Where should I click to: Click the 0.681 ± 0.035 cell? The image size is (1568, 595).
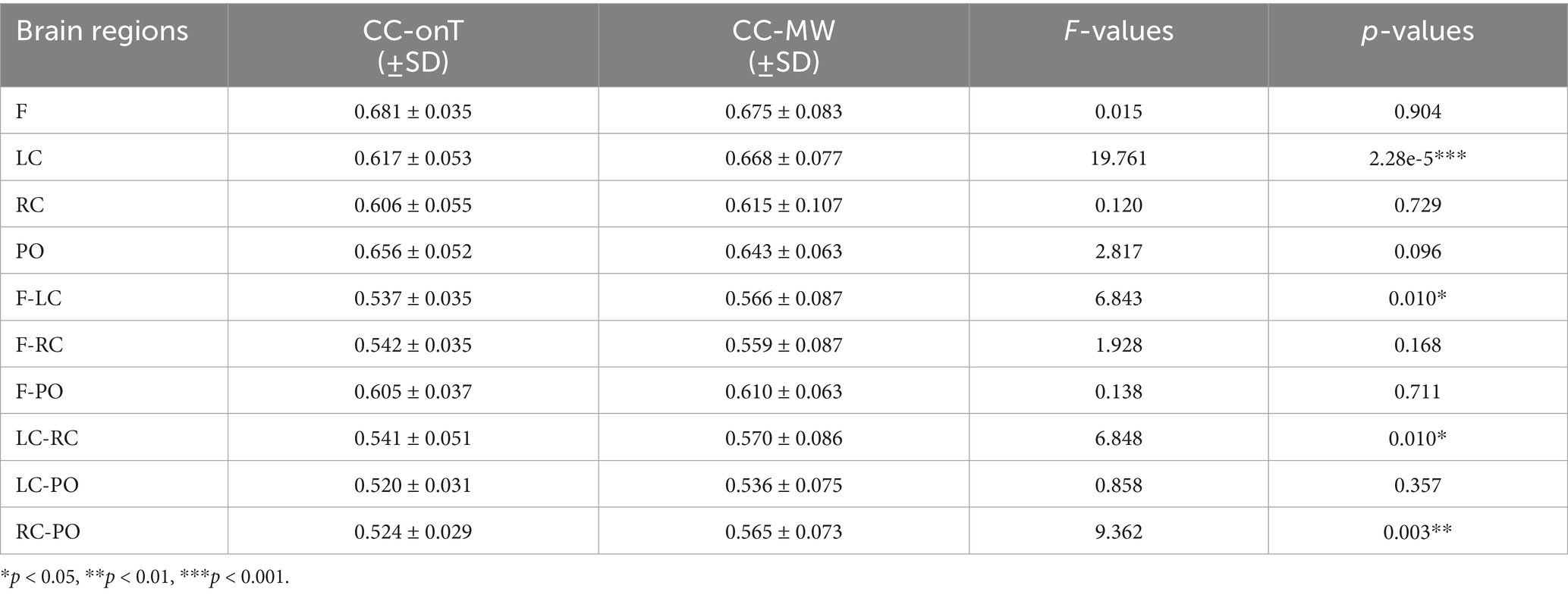coord(413,111)
